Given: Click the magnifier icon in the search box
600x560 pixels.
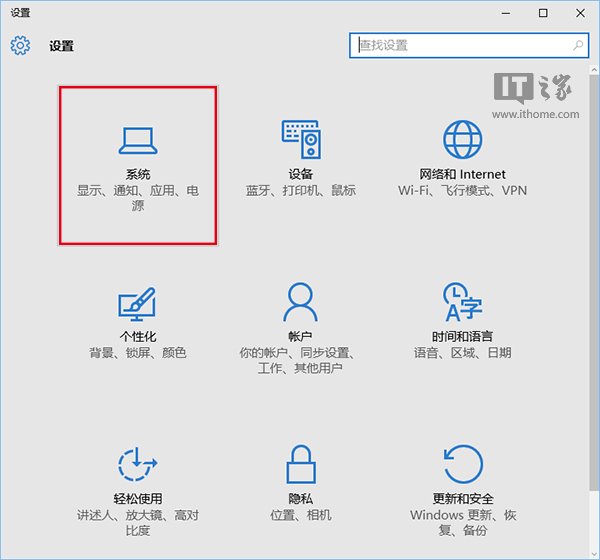Looking at the screenshot, I should click(578, 45).
